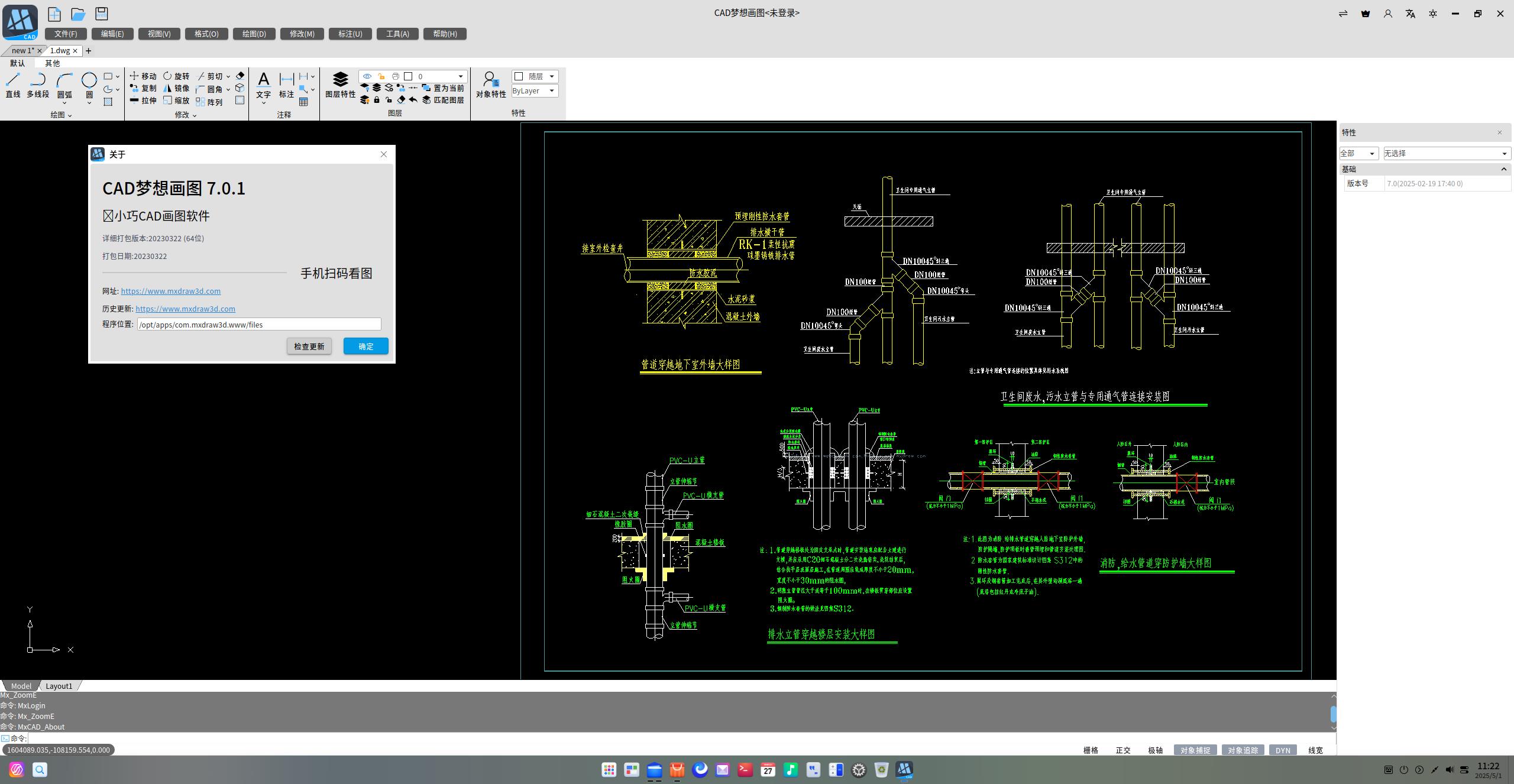Click the save file disk icon
The image size is (1514, 784).
pos(102,14)
